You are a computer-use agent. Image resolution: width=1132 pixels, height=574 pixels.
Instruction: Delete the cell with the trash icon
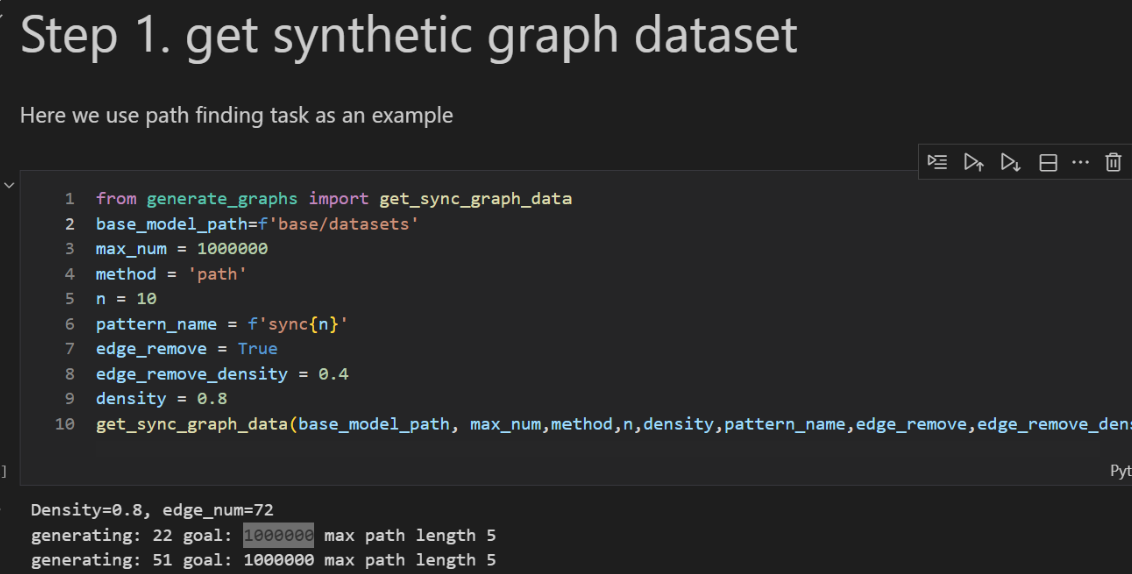tap(1113, 162)
